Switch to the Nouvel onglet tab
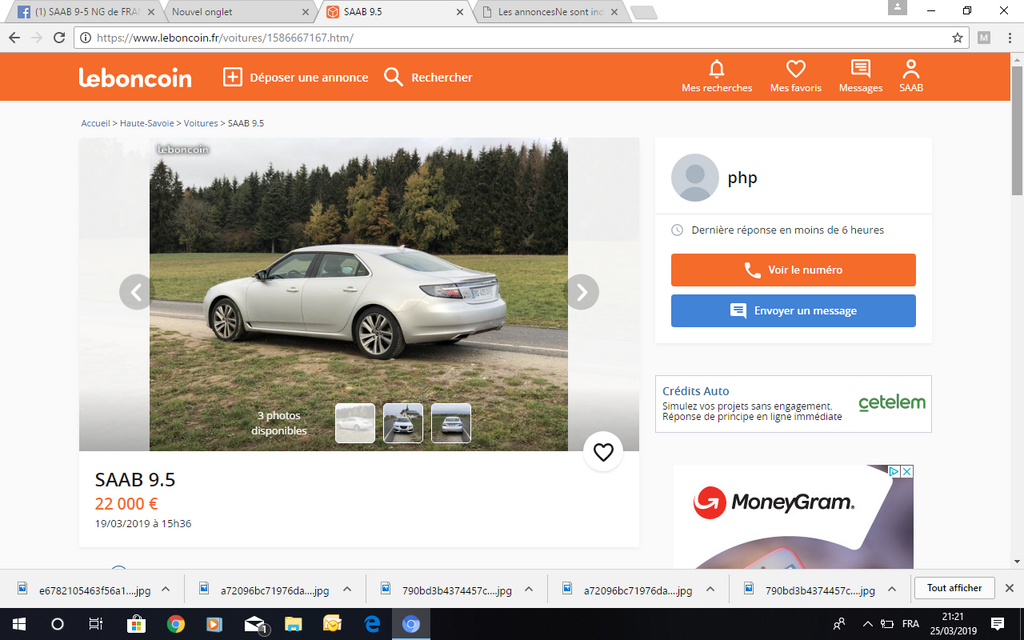Image resolution: width=1024 pixels, height=640 pixels. click(x=240, y=12)
